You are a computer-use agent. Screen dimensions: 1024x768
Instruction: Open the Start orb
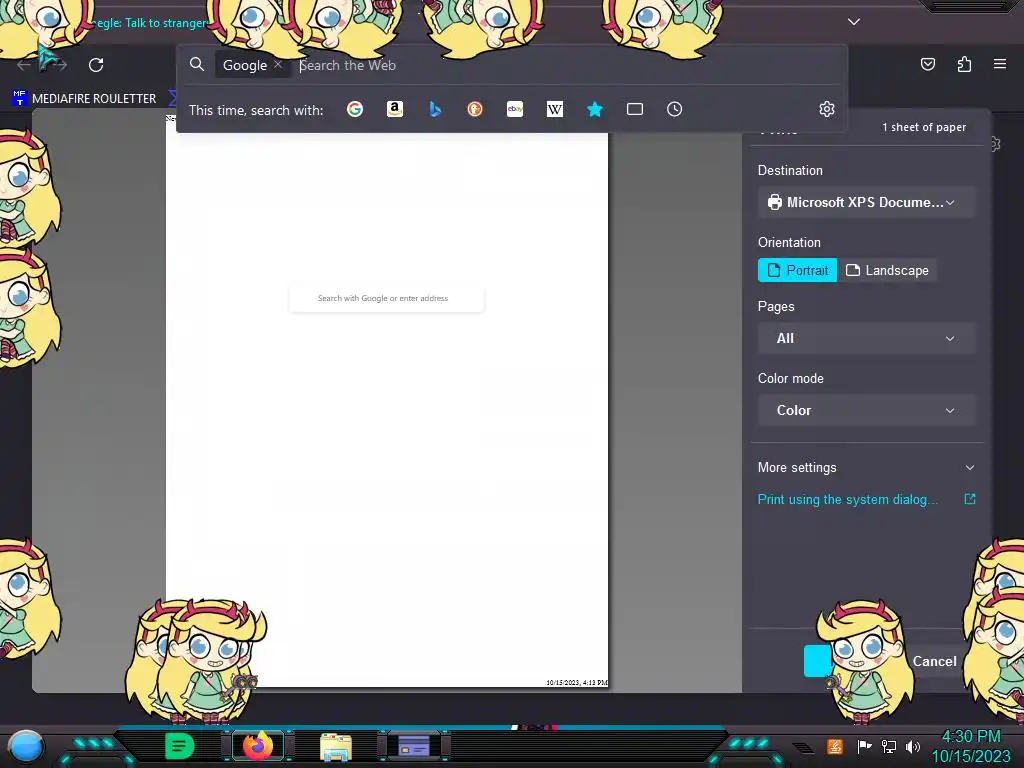click(x=25, y=746)
